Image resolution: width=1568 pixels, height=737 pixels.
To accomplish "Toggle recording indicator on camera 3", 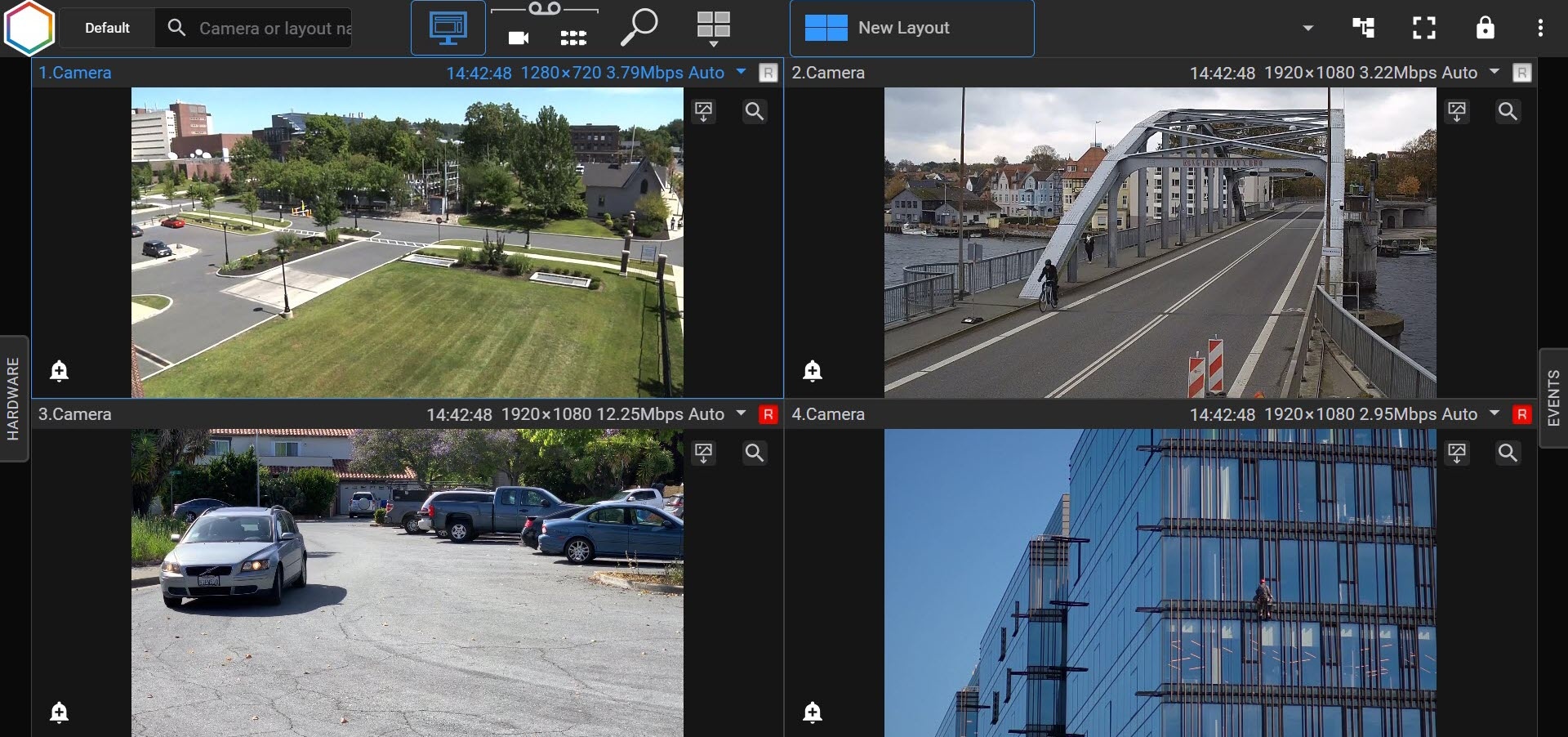I will point(768,415).
